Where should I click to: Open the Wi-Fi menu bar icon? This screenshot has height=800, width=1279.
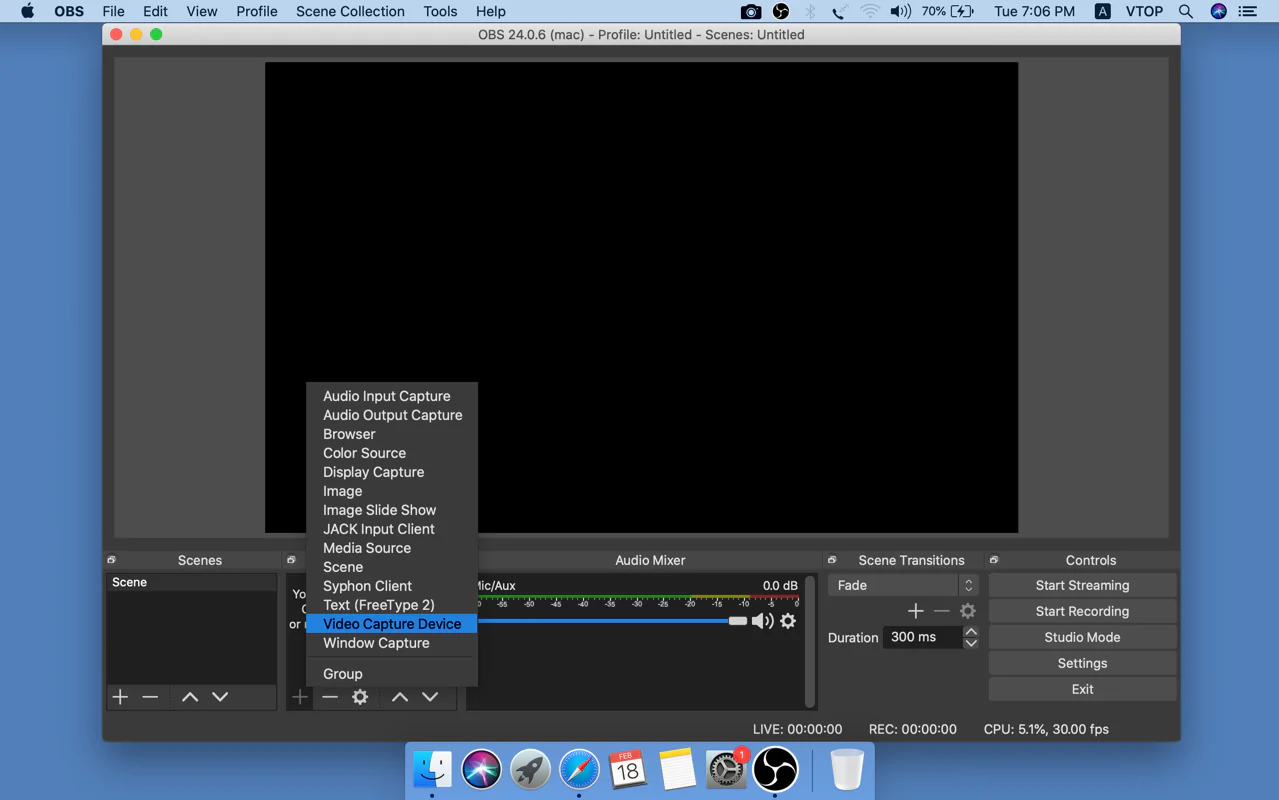click(870, 11)
